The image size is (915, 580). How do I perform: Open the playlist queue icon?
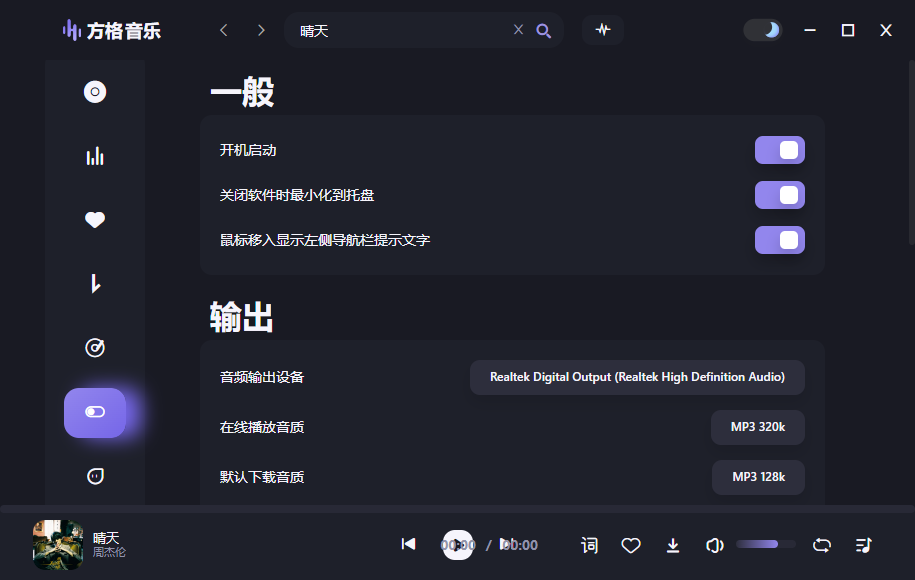864,545
